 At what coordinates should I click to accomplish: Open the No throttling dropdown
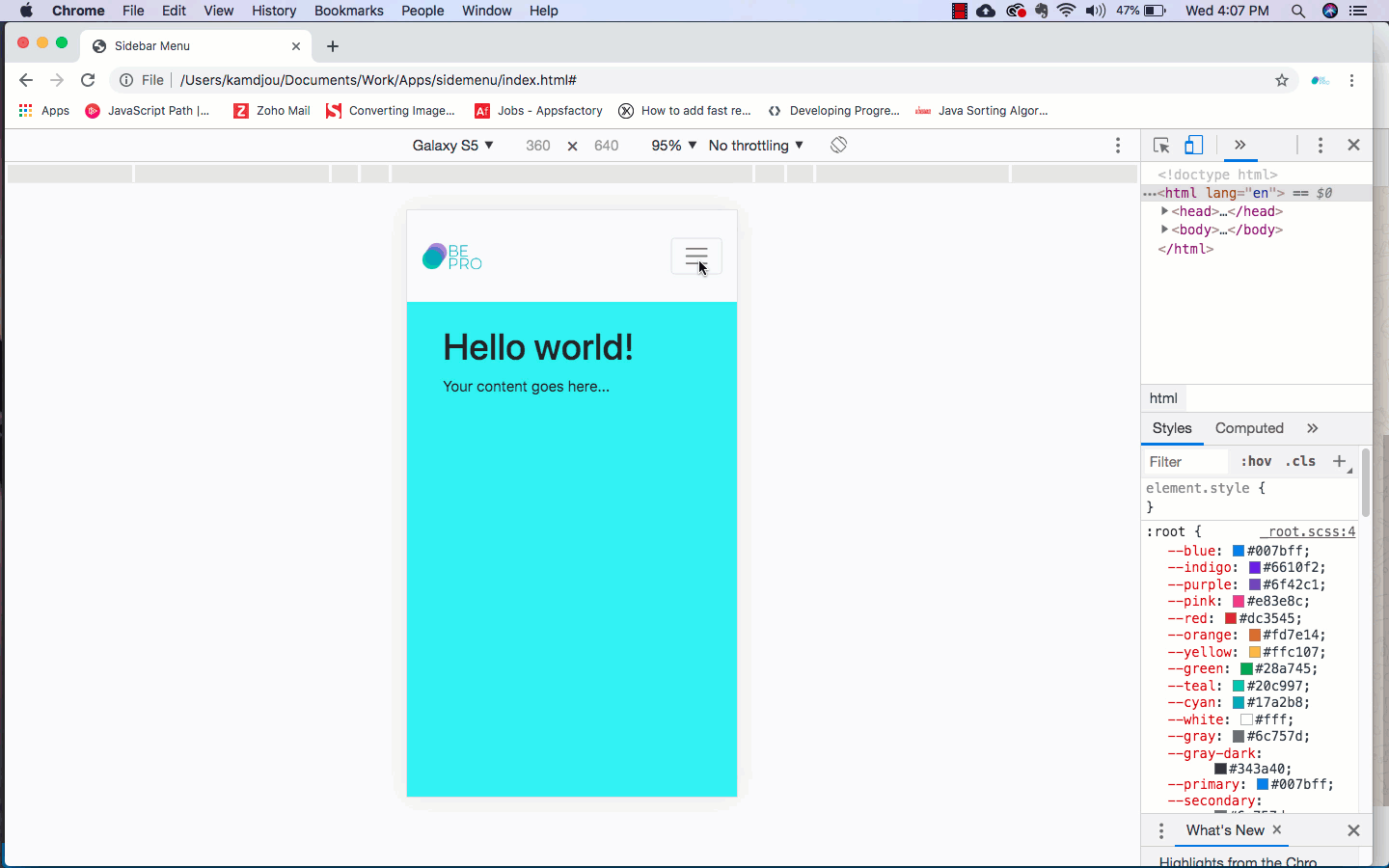pyautogui.click(x=755, y=146)
